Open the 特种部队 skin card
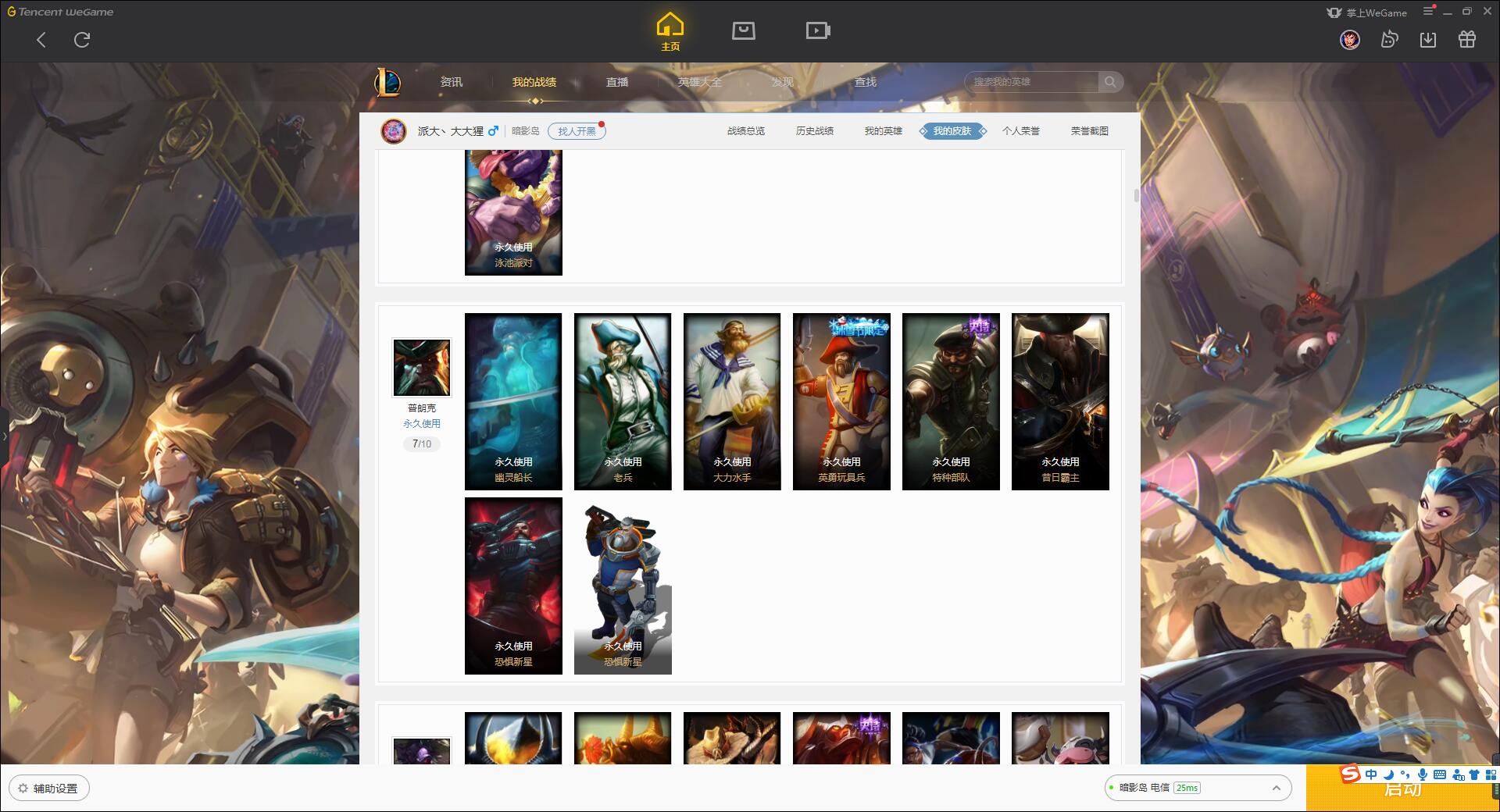Viewport: 1500px width, 812px height. tap(951, 401)
